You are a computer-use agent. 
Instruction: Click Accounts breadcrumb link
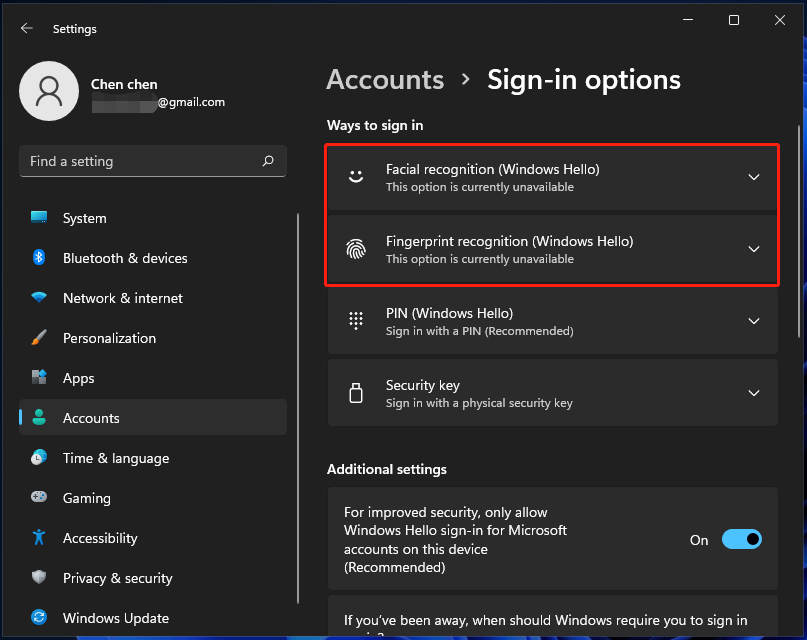click(385, 80)
